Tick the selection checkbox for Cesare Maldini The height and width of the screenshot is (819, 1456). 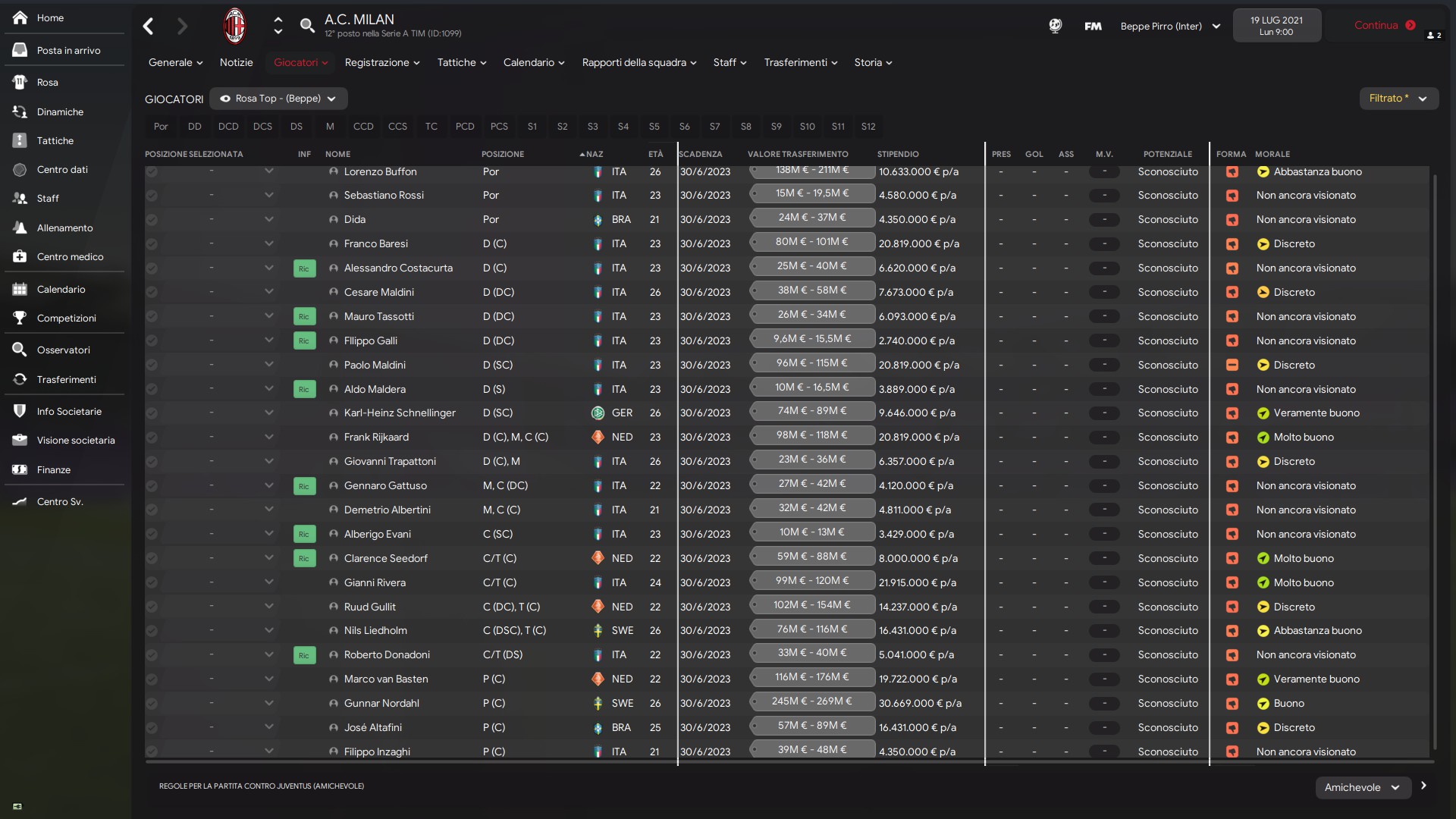tap(152, 292)
